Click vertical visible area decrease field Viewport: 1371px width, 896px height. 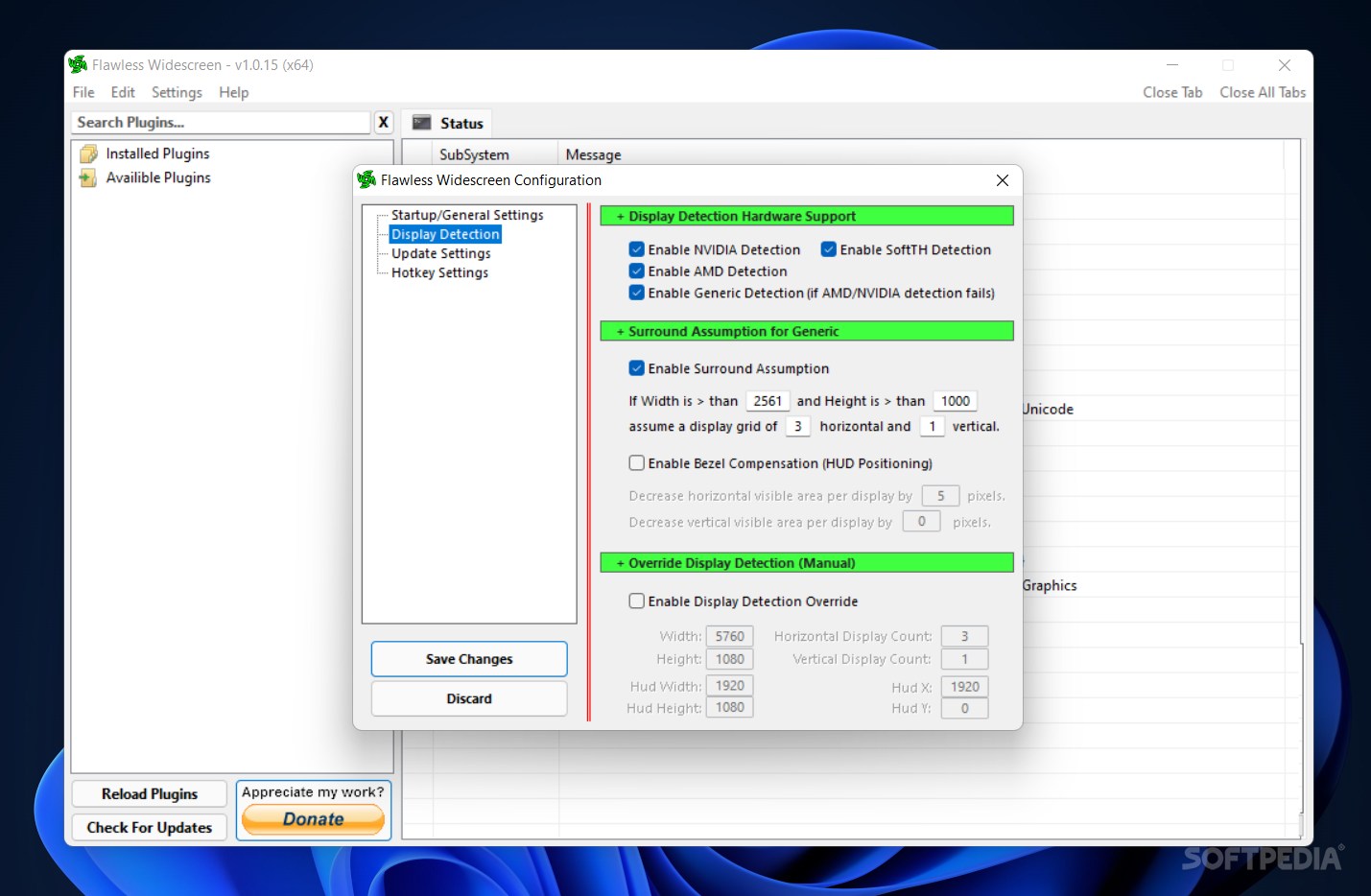coord(921,522)
